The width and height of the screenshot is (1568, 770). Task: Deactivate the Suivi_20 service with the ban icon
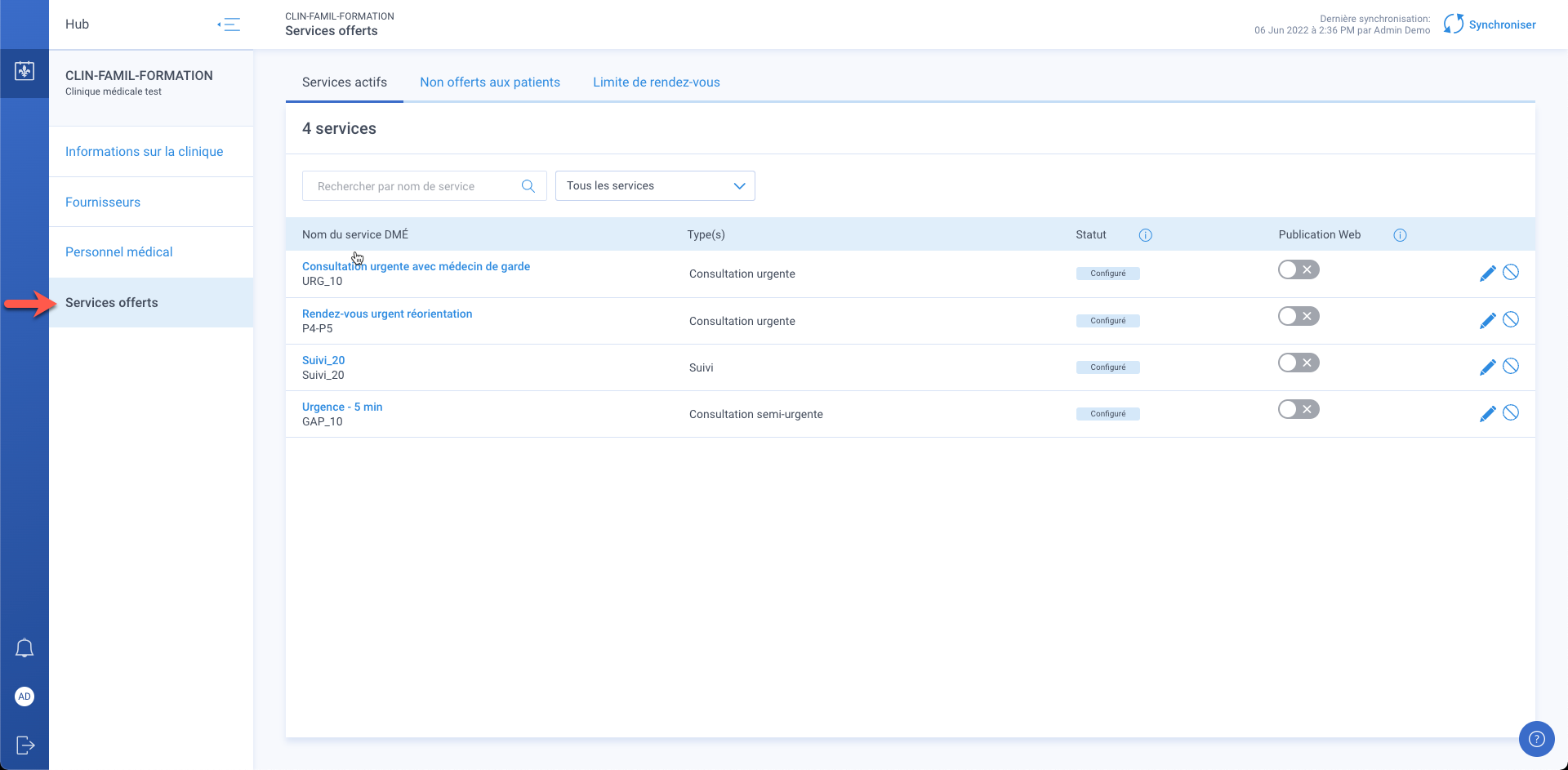[1511, 366]
